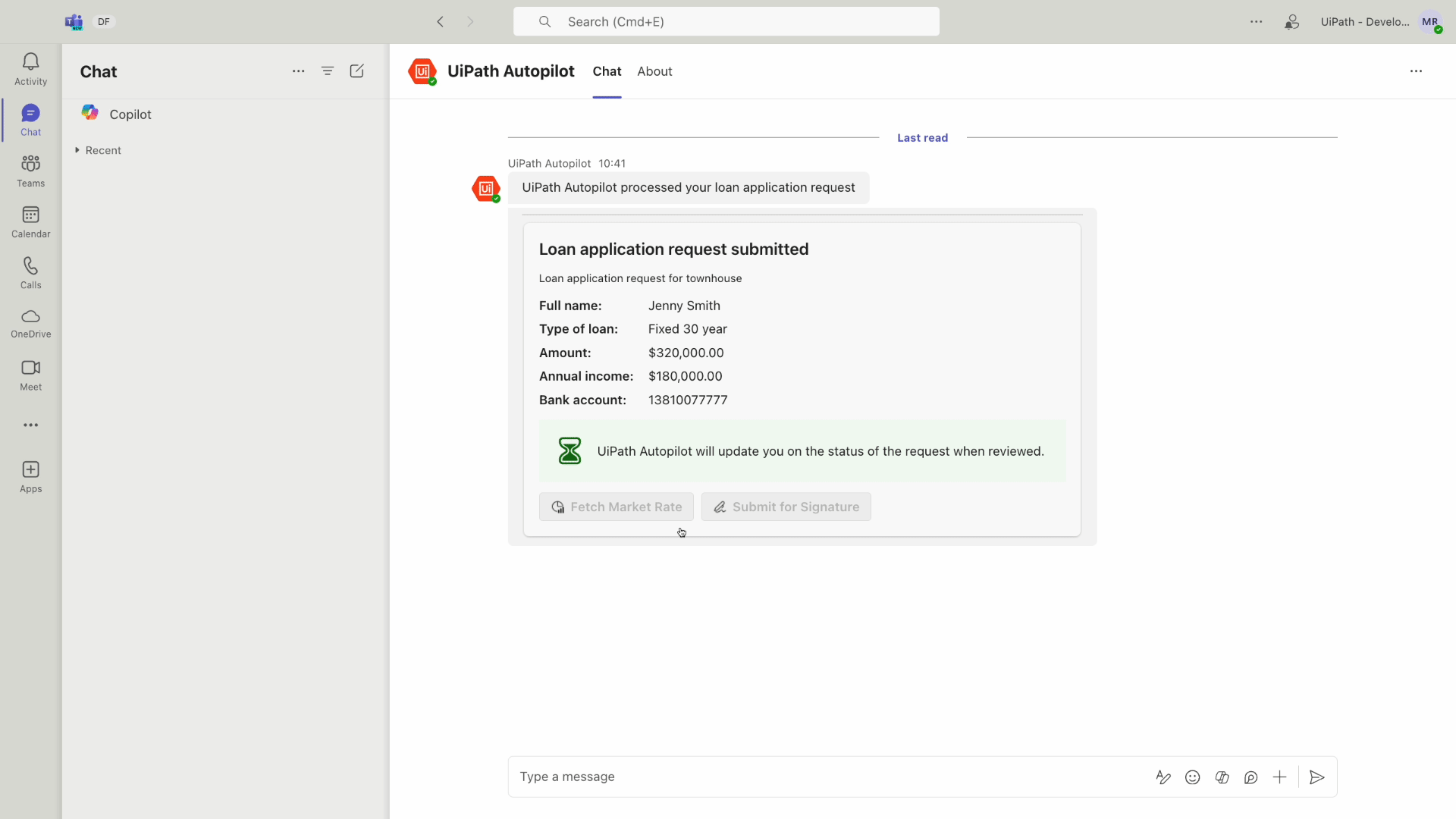Click the hourglass status icon in loan card

click(567, 451)
